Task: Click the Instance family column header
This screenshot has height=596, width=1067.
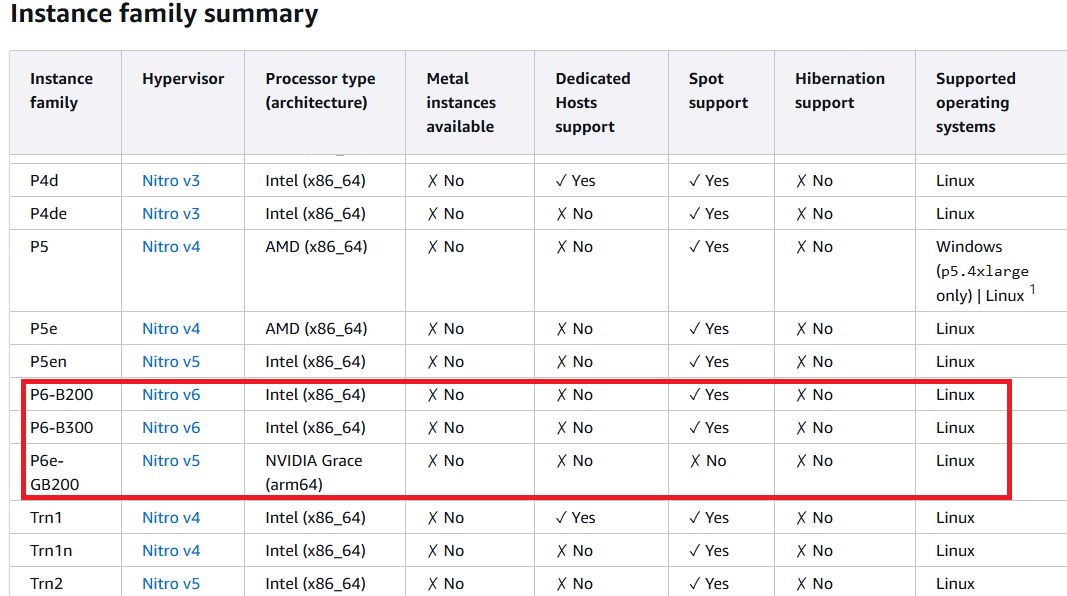Action: (x=61, y=91)
